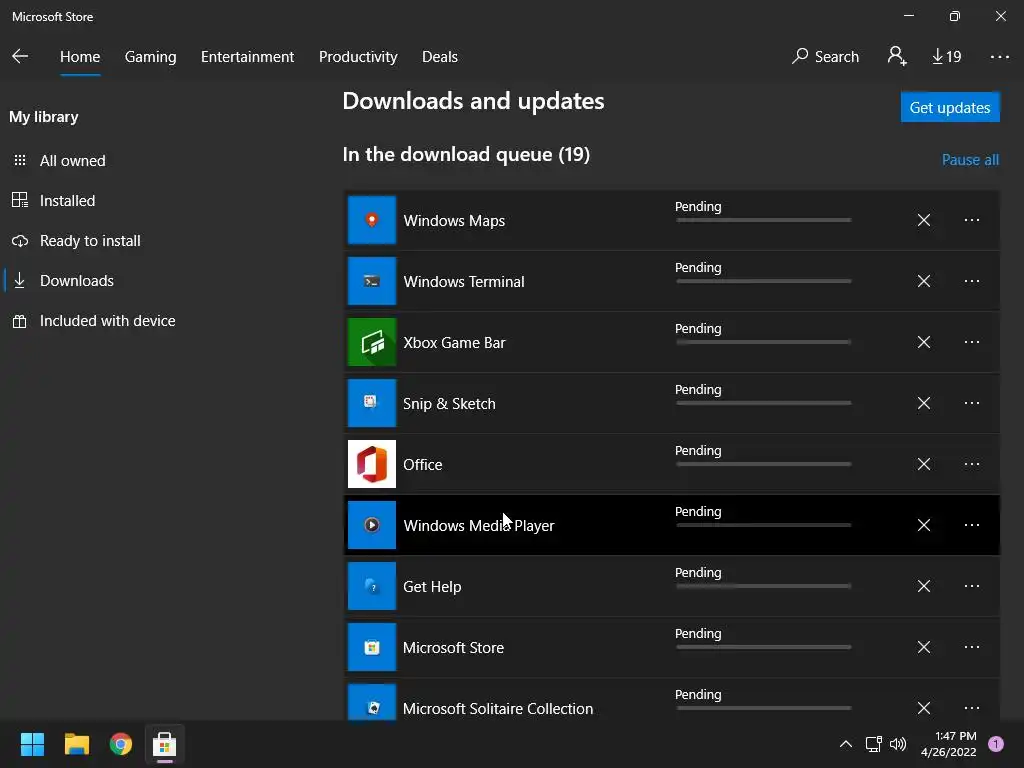Open File Explorer from the taskbar
Viewport: 1024px width, 768px height.
(x=76, y=744)
